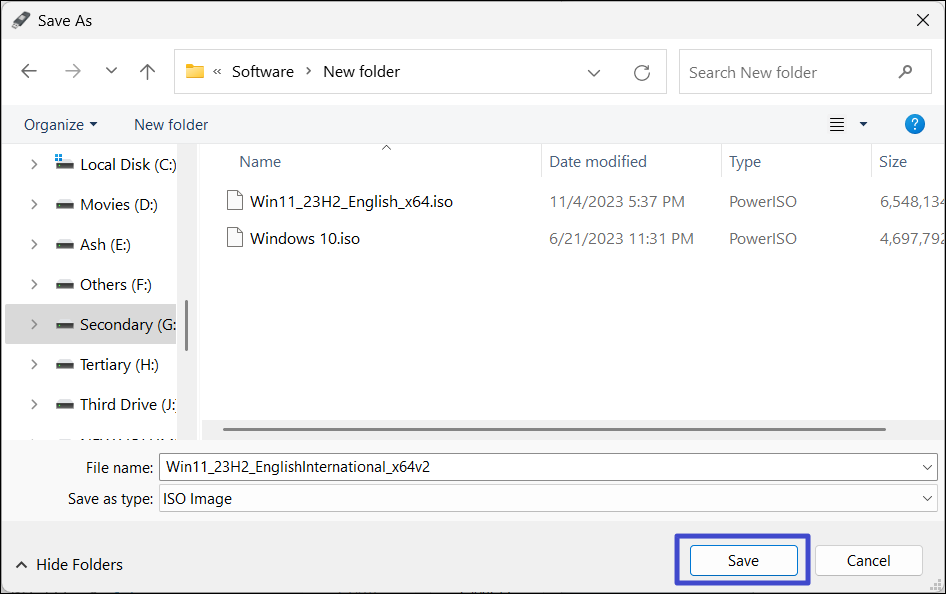Select the Win11_23H2_English_x64.iso file
This screenshot has height=594, width=946.
[351, 201]
